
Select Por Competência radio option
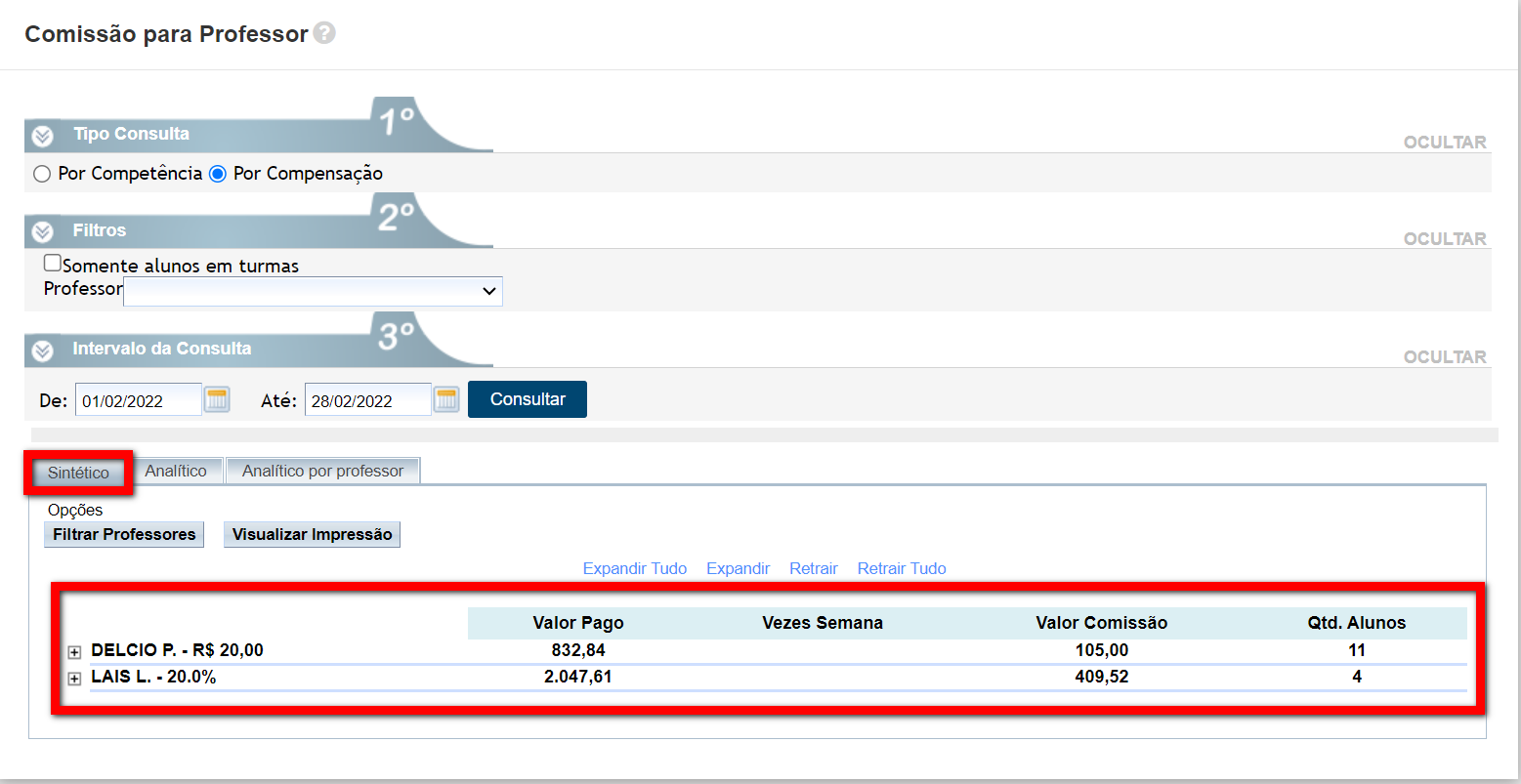point(42,174)
